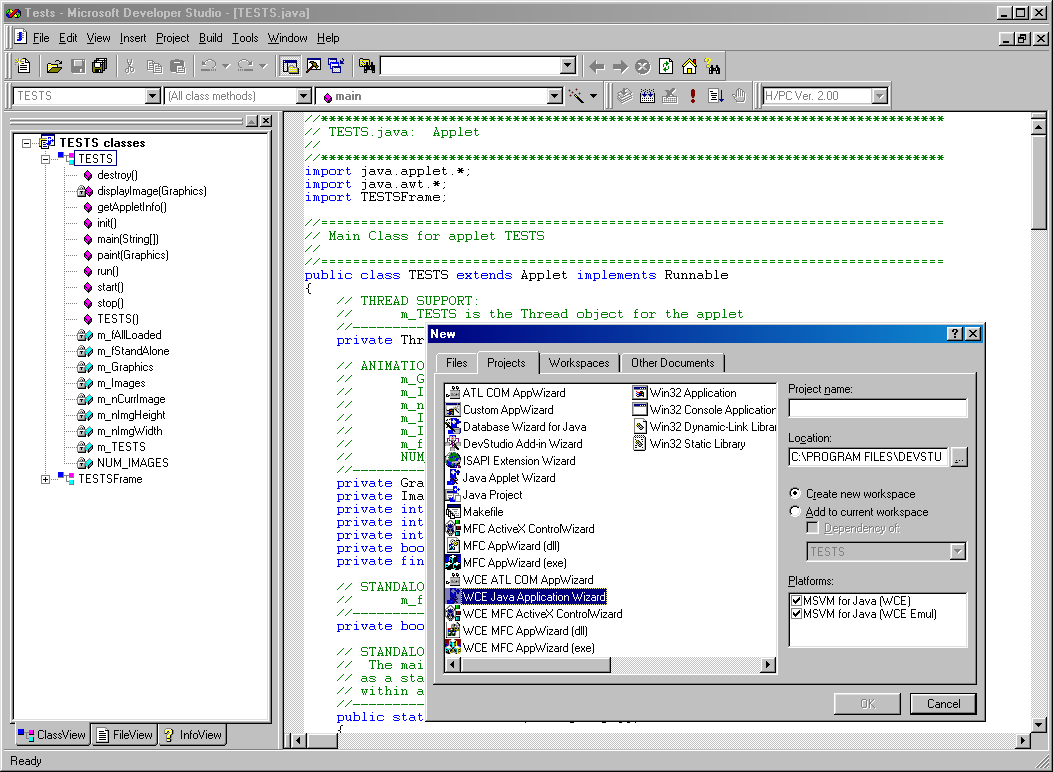Click the OK button in New dialog
This screenshot has width=1053, height=772.
(x=867, y=704)
